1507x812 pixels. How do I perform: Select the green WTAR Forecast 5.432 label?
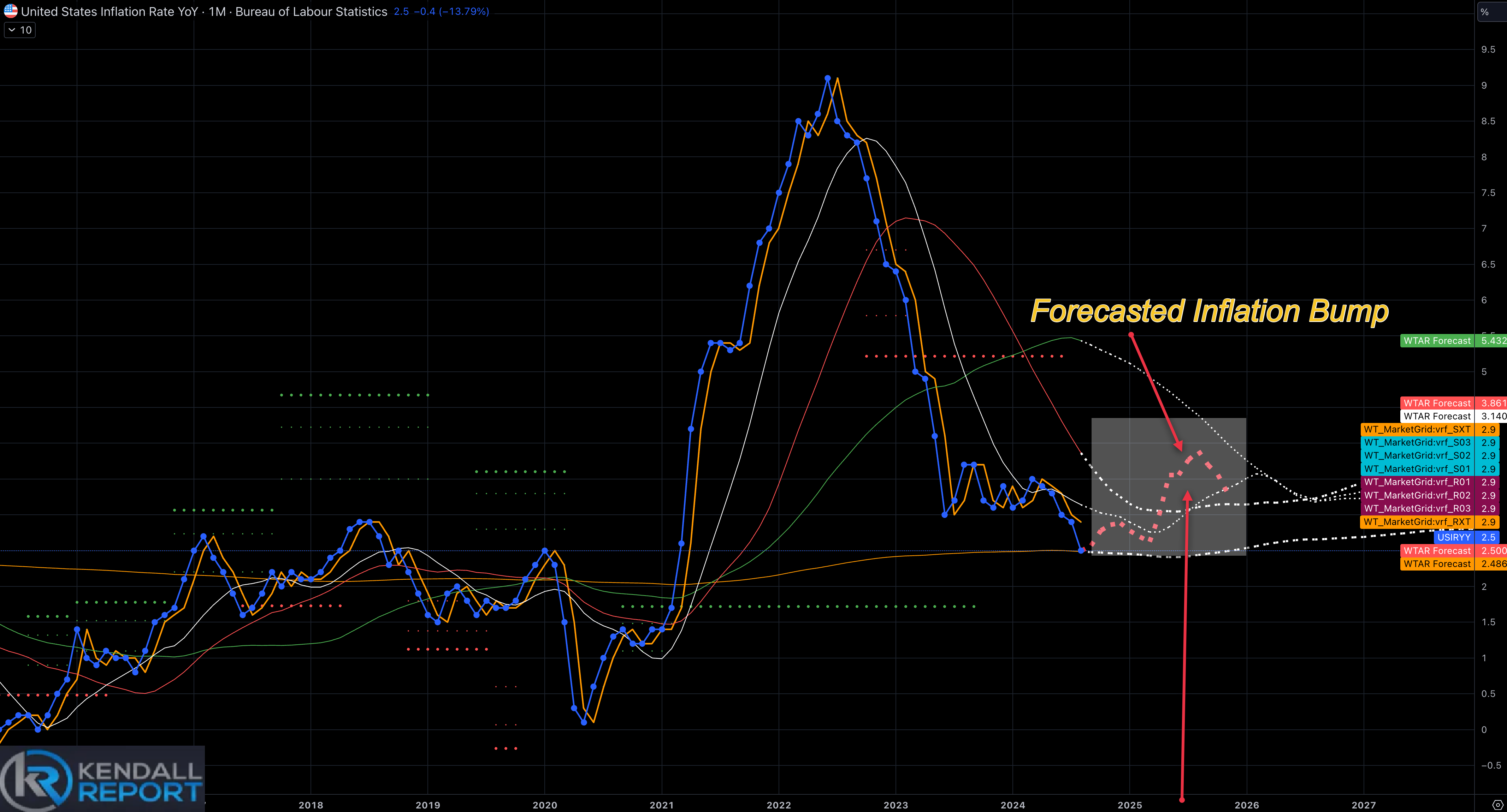pos(1437,341)
